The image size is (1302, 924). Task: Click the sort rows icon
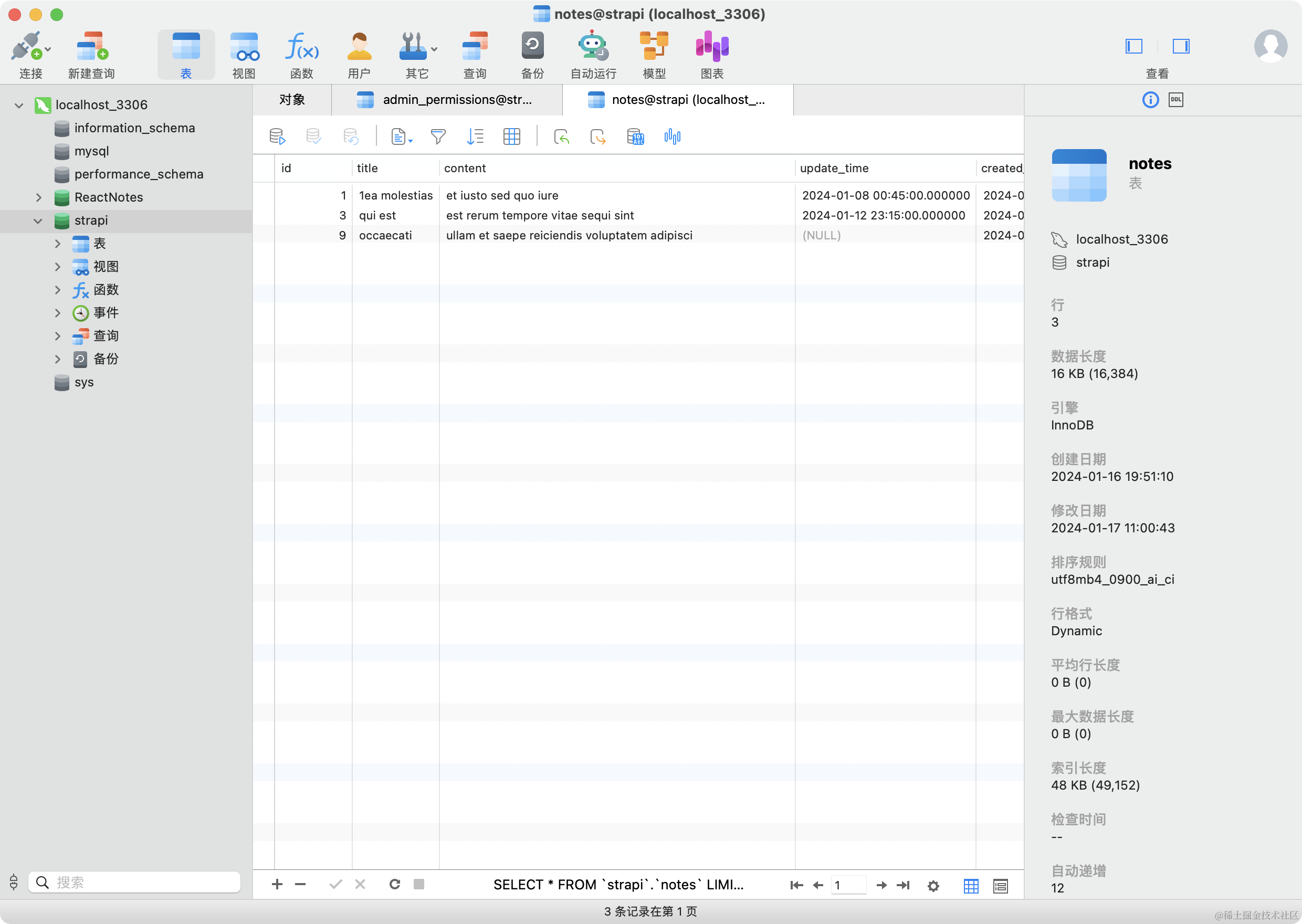pyautogui.click(x=475, y=136)
